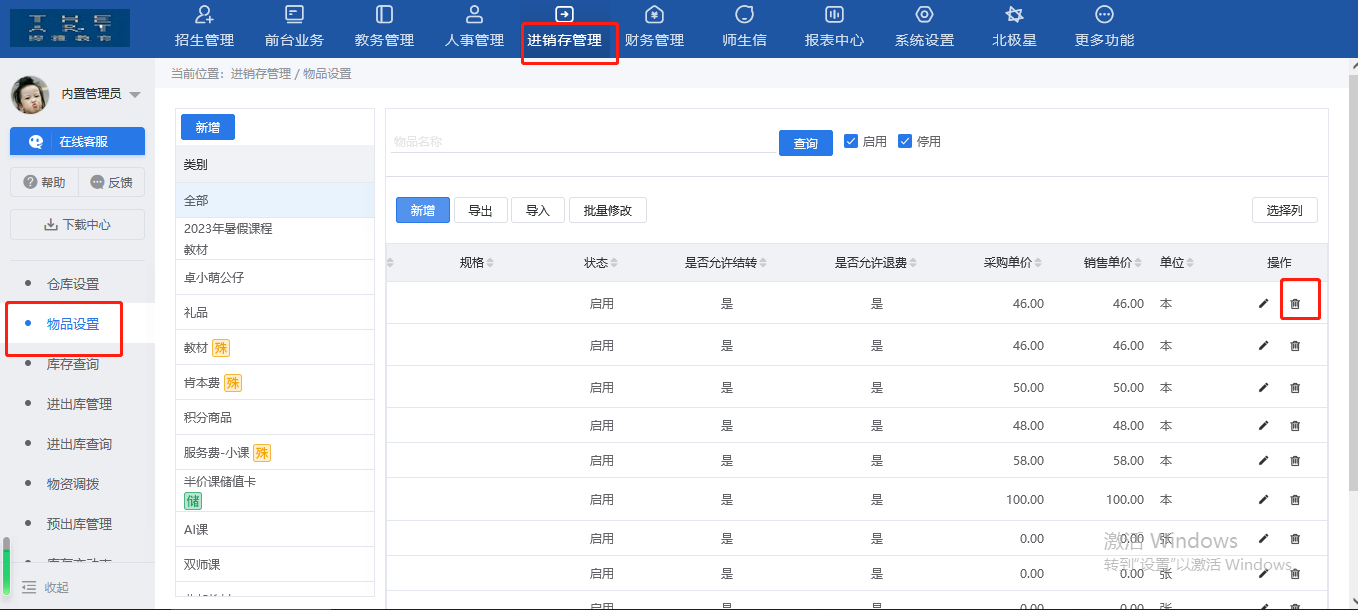The width and height of the screenshot is (1358, 610).
Task: Edit the item priced 58.00
Action: pos(1264,460)
